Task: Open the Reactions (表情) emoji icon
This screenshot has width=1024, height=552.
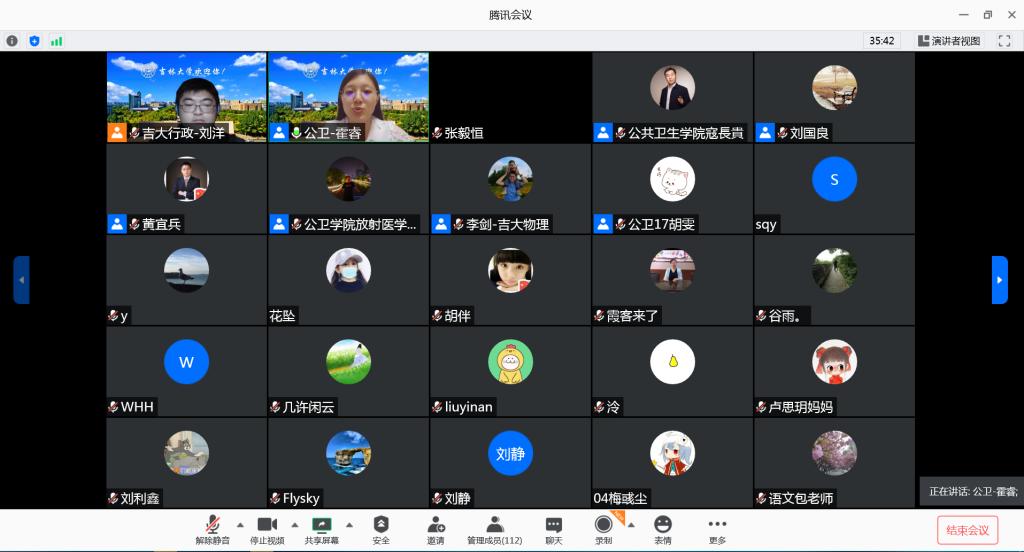Action: (x=662, y=525)
